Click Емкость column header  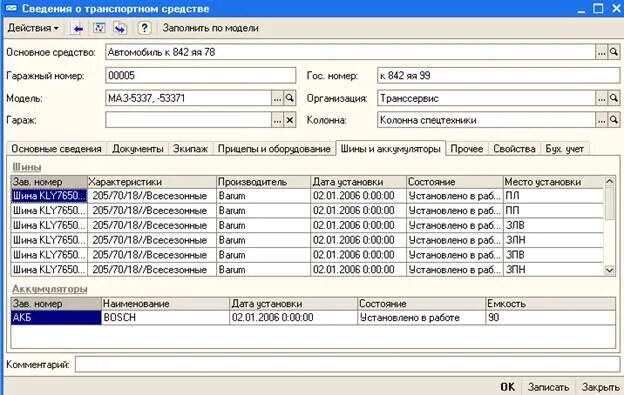pos(550,304)
